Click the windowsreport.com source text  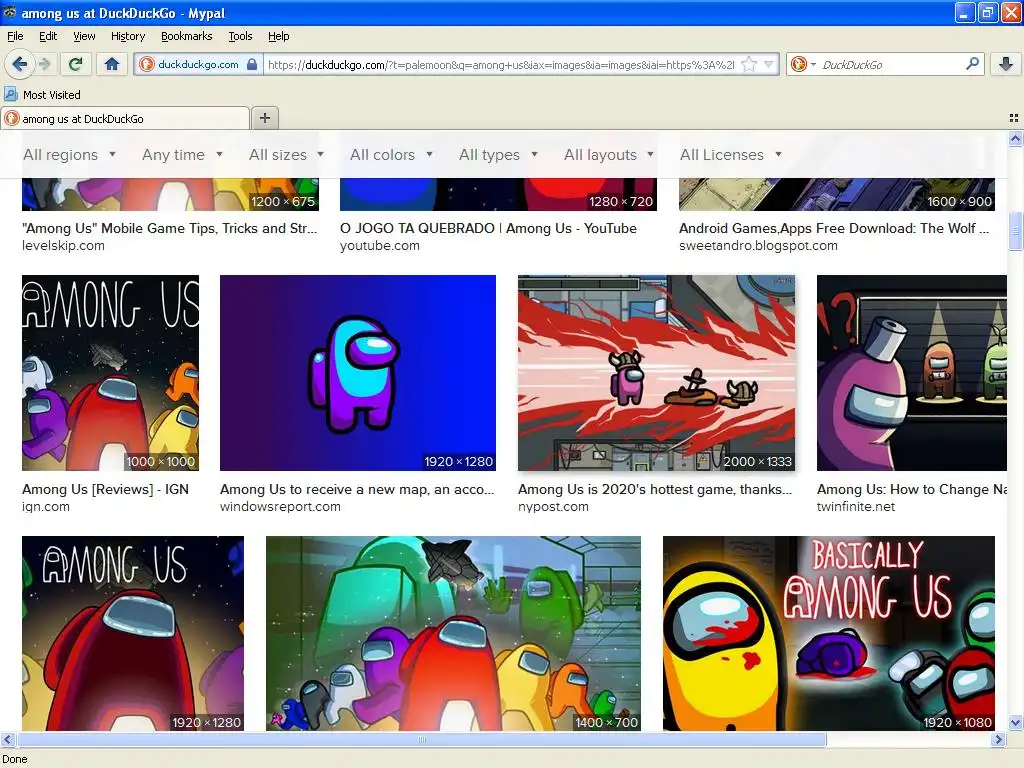pyautogui.click(x=280, y=507)
